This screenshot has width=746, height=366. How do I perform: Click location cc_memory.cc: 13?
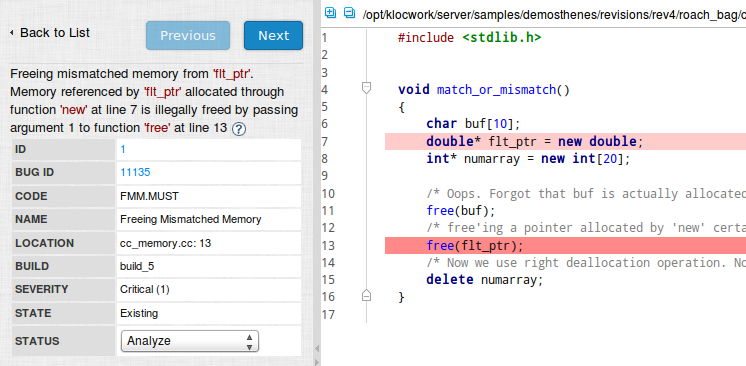(166, 243)
